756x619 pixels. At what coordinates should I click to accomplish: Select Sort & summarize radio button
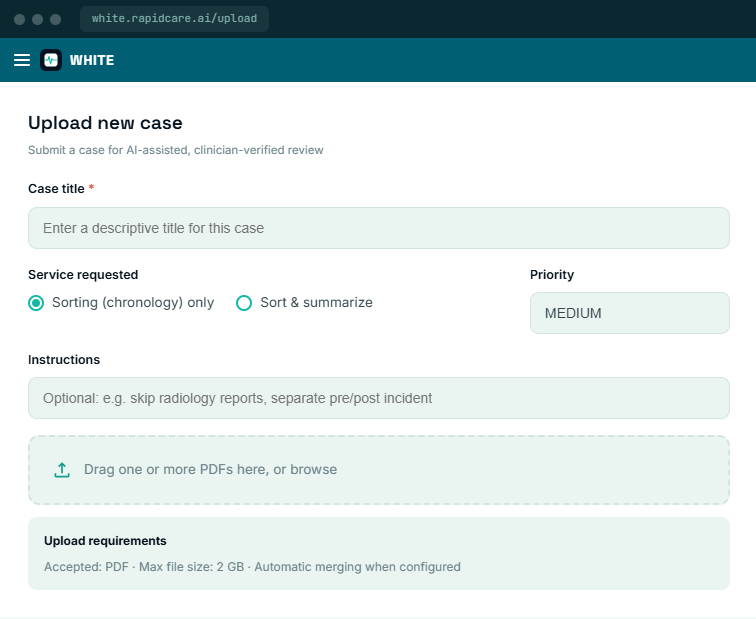click(244, 303)
